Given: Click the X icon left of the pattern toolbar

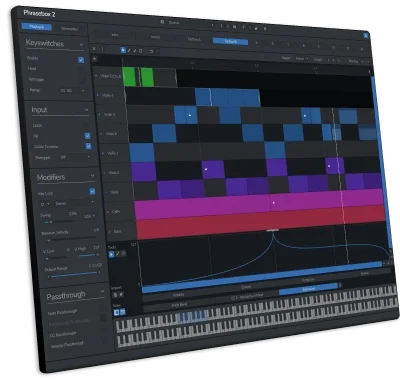Looking at the screenshot, I should (94, 49).
